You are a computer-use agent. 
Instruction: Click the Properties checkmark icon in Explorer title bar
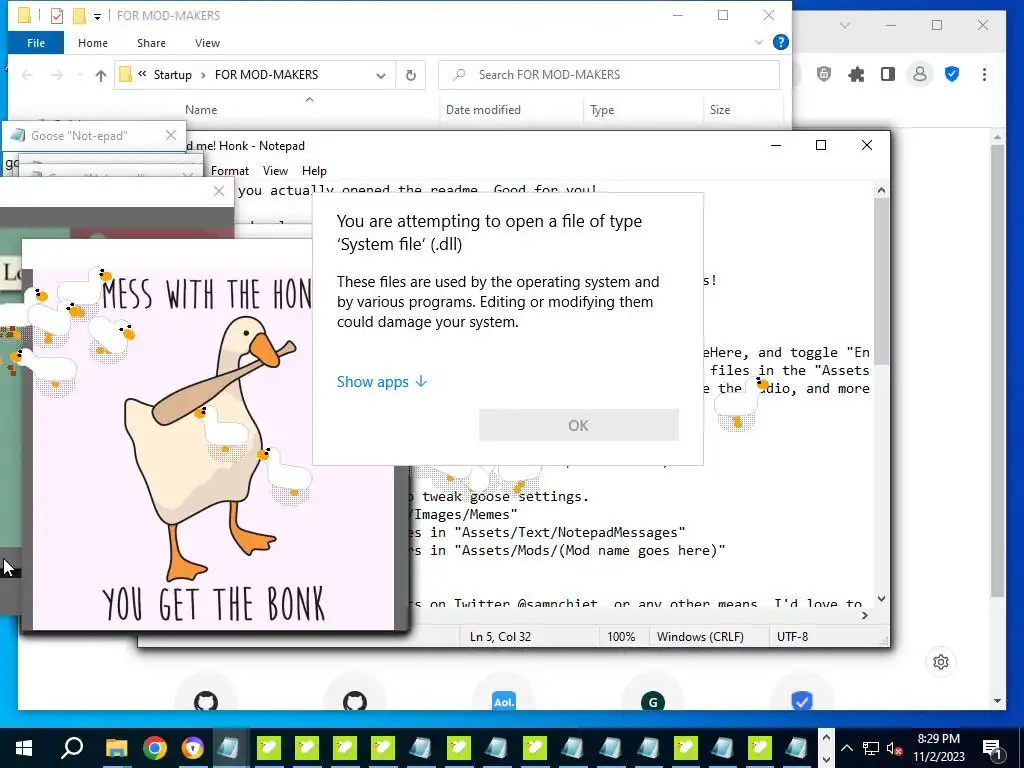[57, 16]
